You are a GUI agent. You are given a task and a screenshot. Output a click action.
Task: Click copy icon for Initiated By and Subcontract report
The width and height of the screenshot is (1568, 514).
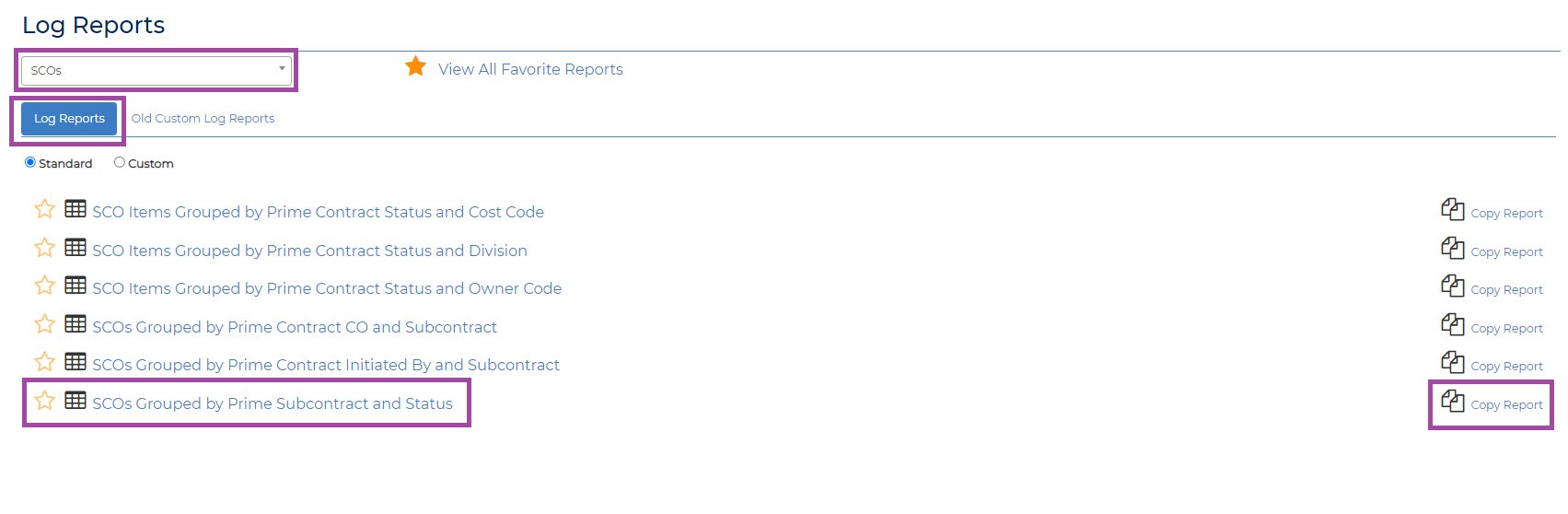(x=1453, y=363)
